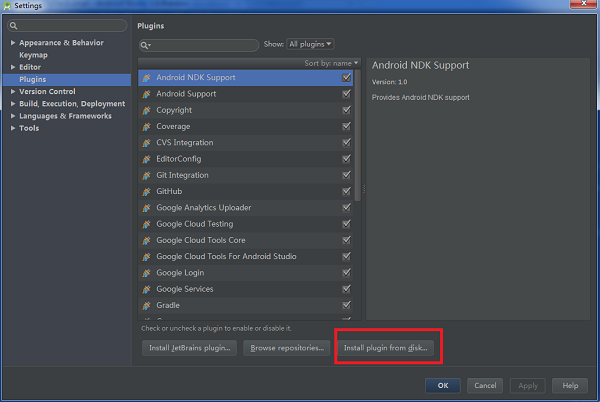Select Keymap in the settings tree
The width and height of the screenshot is (600, 402).
(x=33, y=55)
